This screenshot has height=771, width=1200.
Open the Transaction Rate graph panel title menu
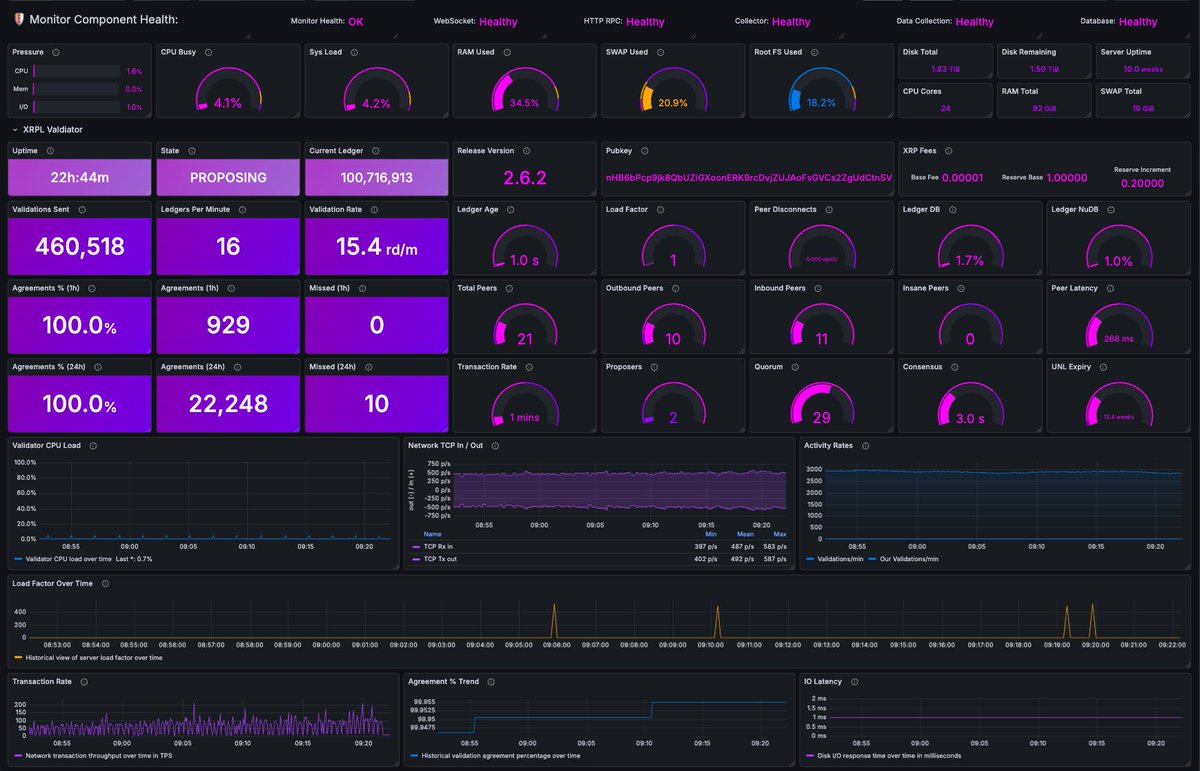click(42, 681)
